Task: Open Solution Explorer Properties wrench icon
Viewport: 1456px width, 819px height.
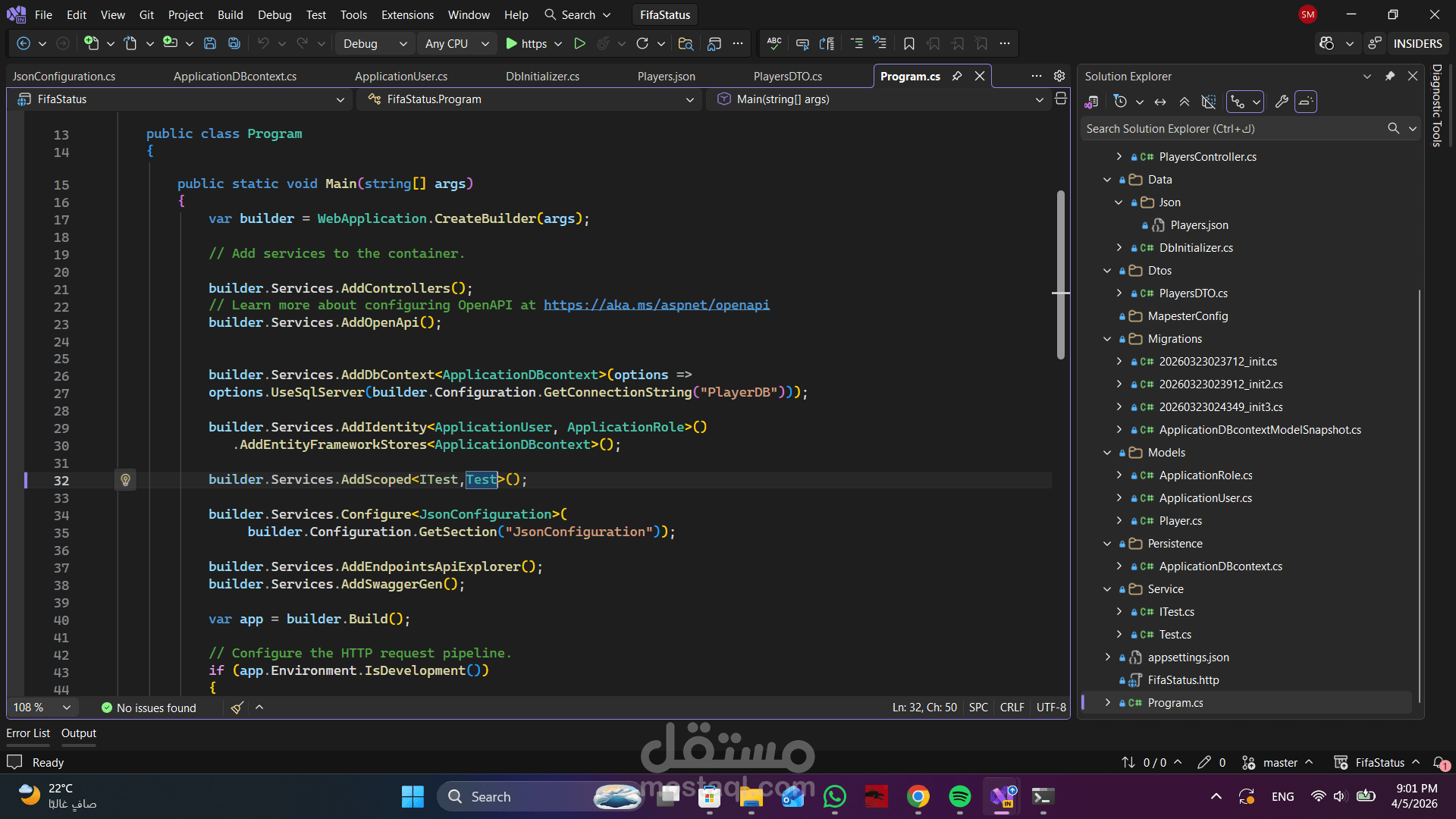Action: 1282,102
